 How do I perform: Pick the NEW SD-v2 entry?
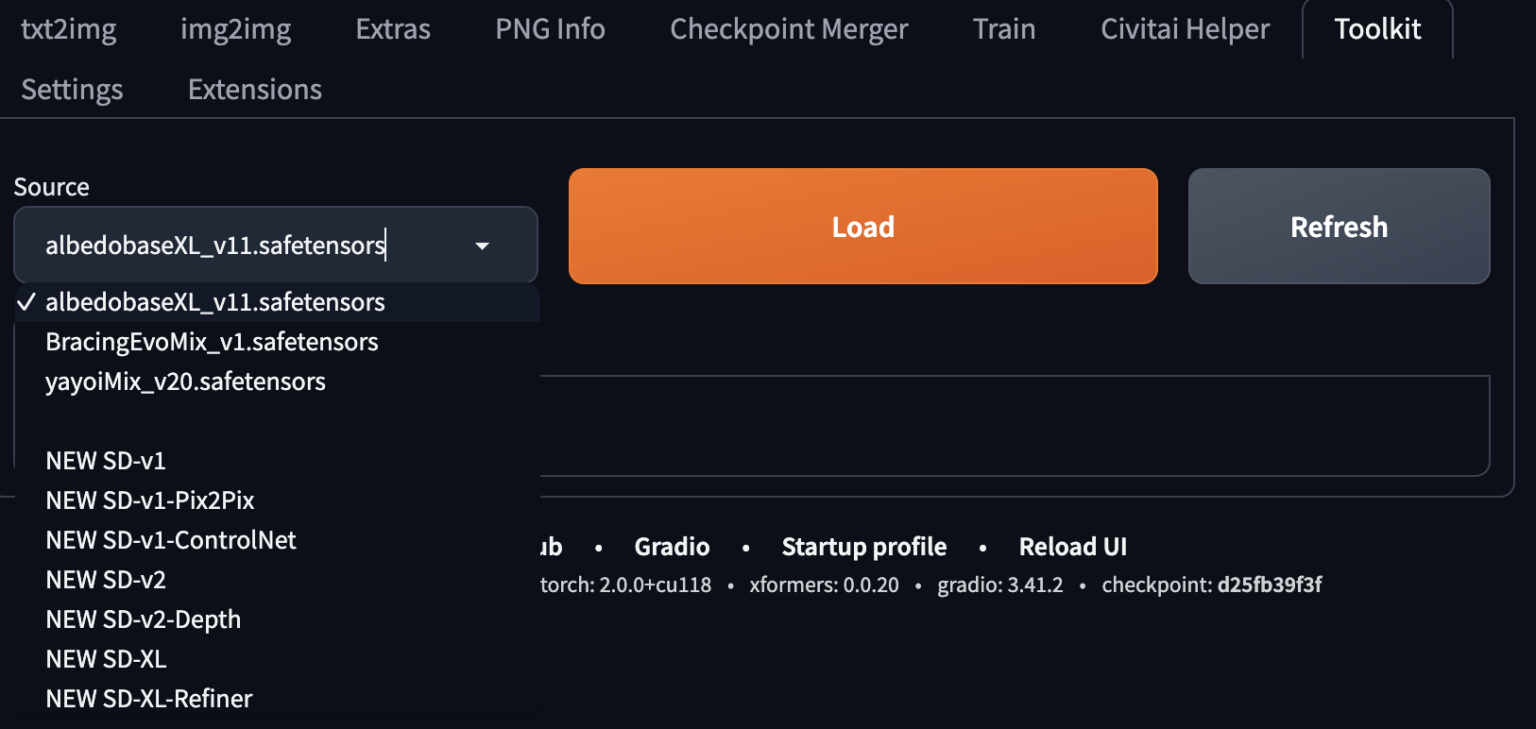[x=105, y=580]
